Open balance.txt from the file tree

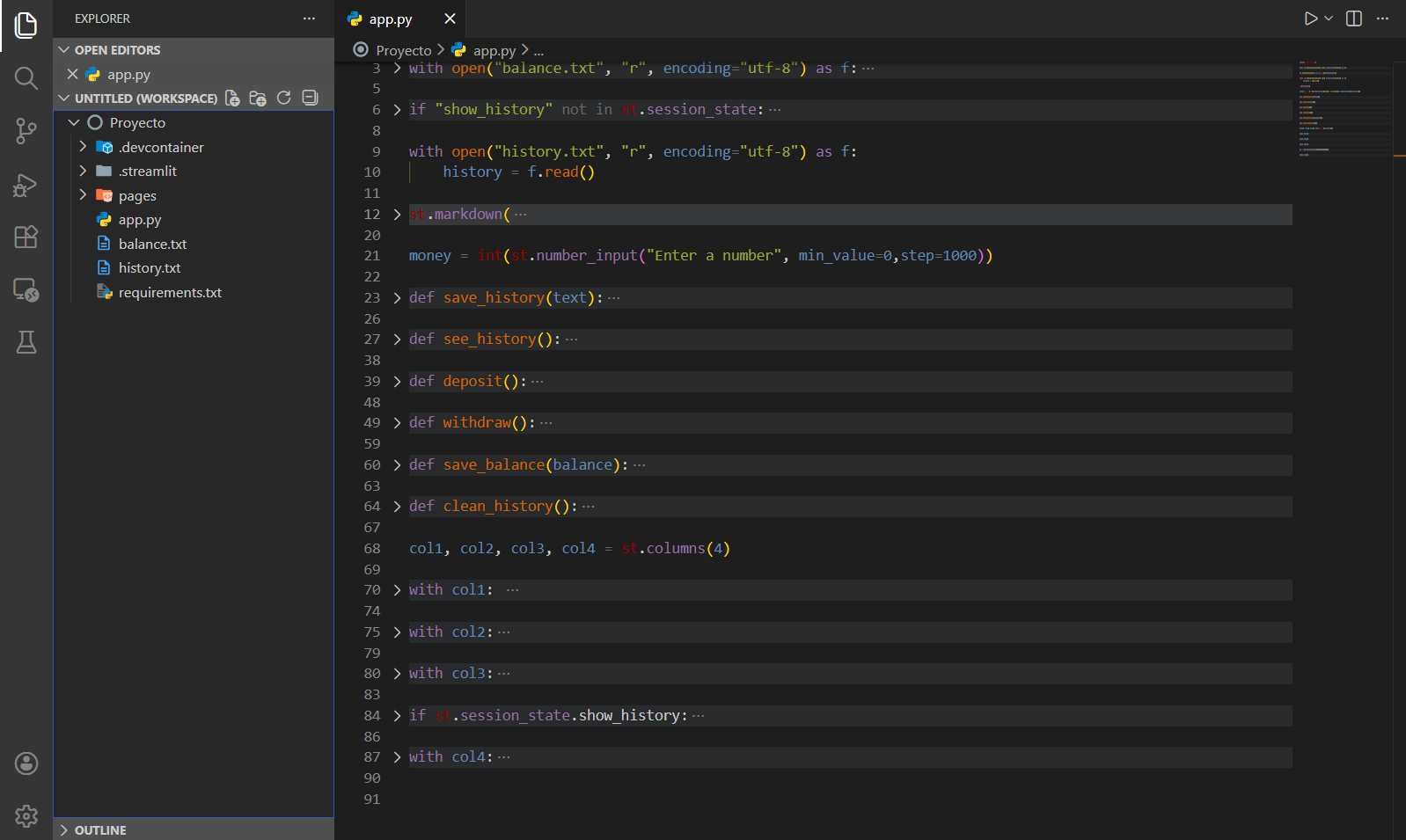(152, 244)
